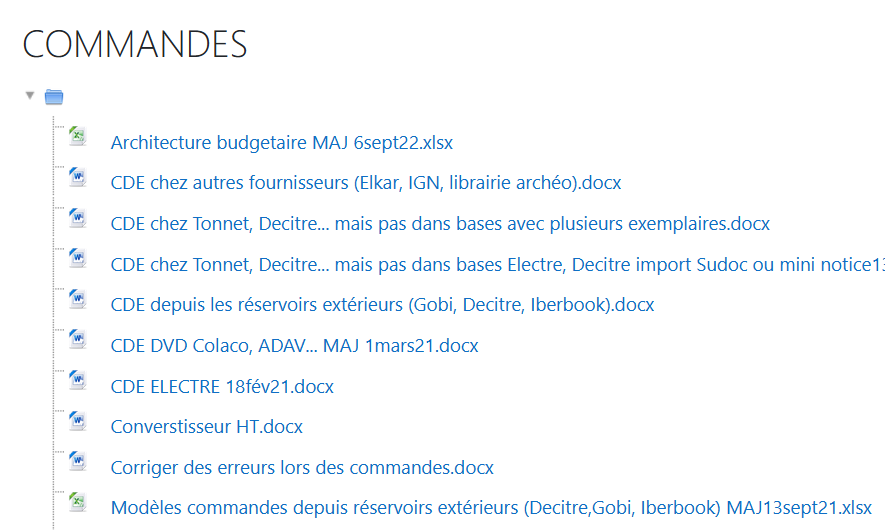Click Word icon beside CDE DVD Colaco file
The image size is (885, 530).
(x=78, y=340)
